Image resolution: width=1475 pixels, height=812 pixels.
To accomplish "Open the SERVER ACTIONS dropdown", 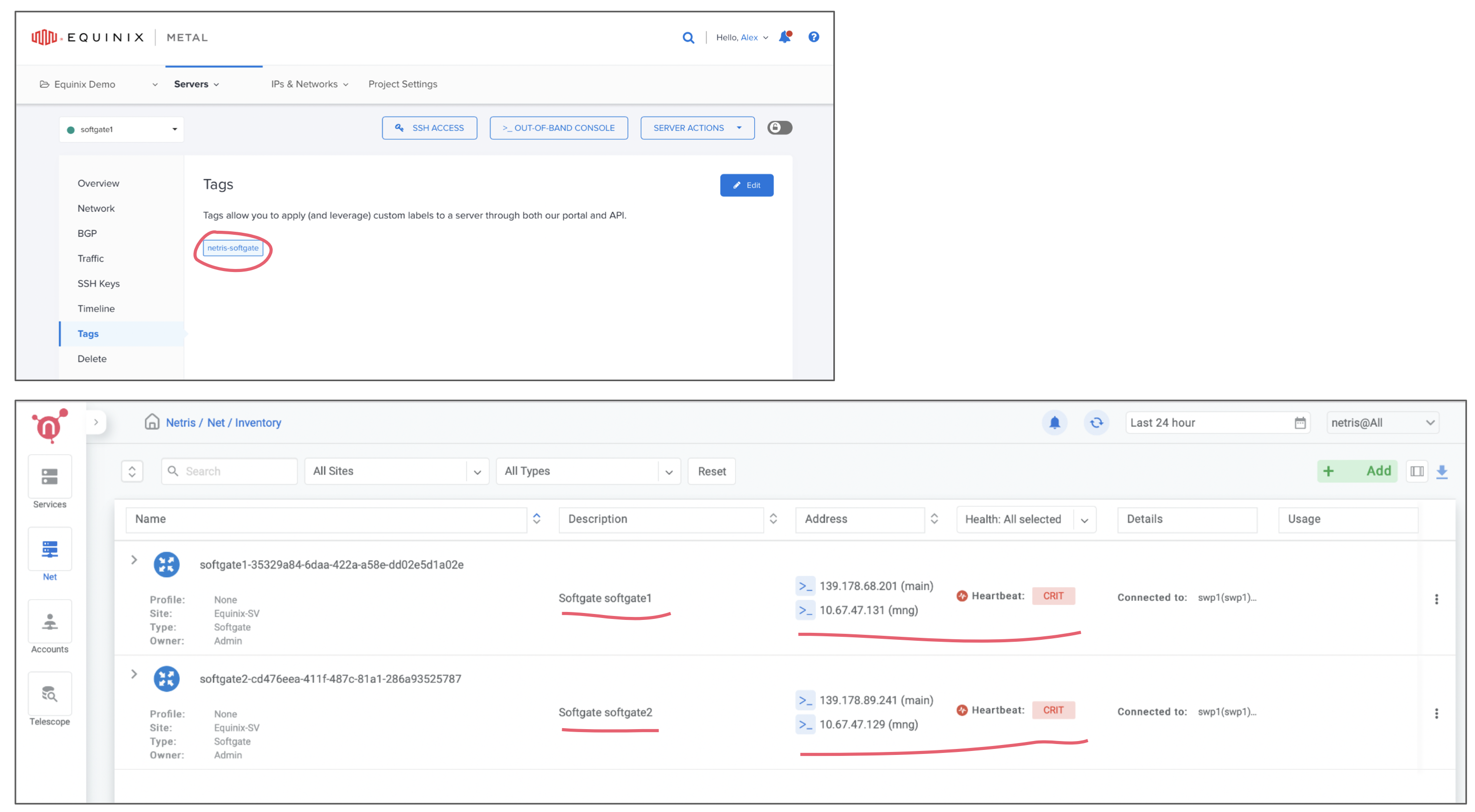I will pyautogui.click(x=697, y=128).
